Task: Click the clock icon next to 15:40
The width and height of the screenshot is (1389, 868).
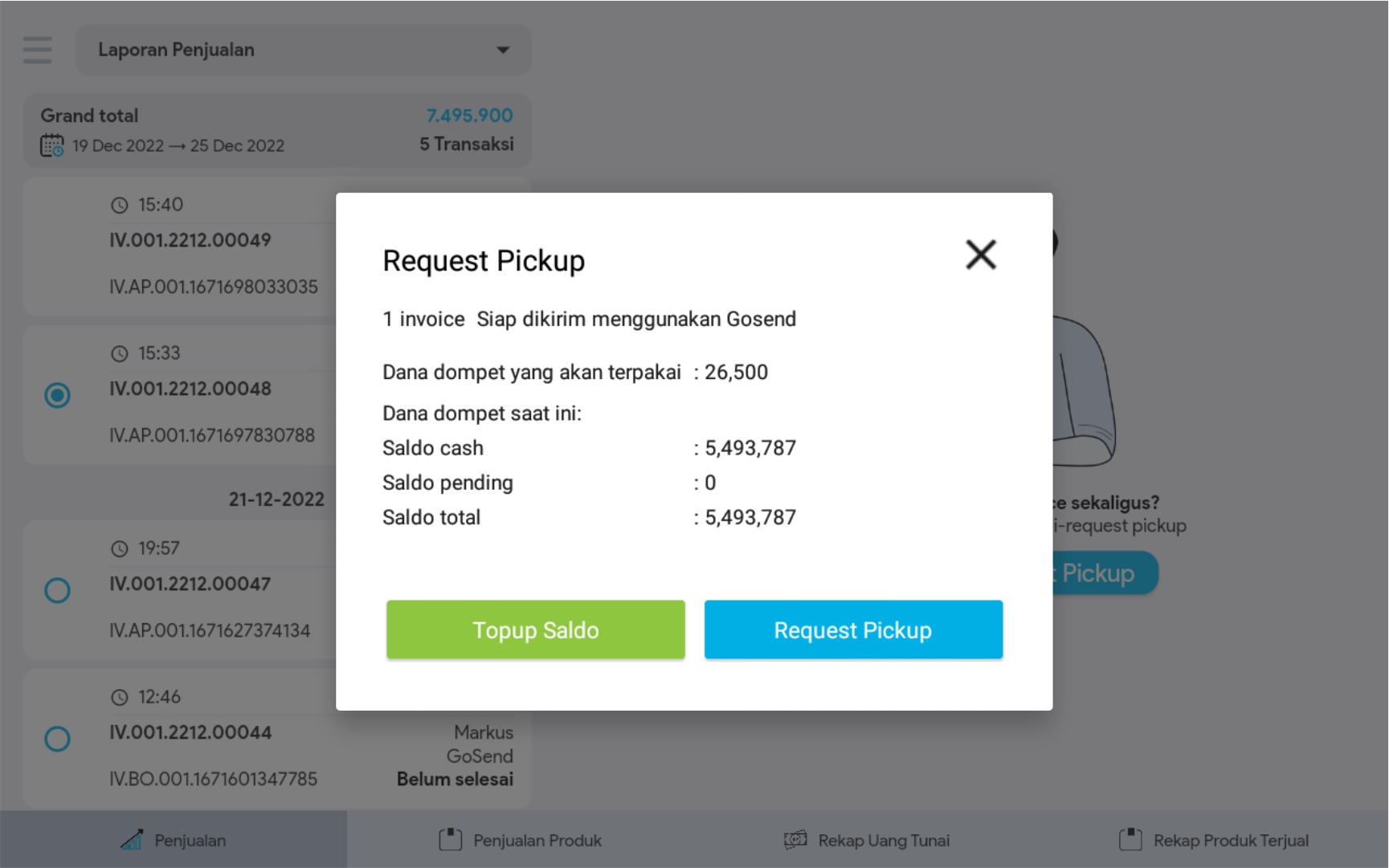Action: click(120, 206)
